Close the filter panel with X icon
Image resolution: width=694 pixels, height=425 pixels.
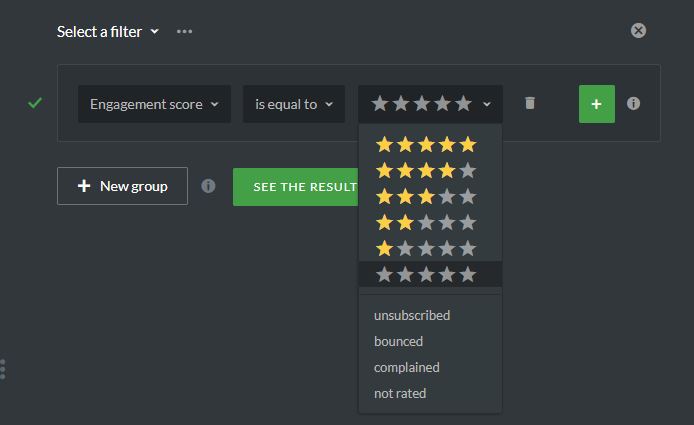[638, 31]
